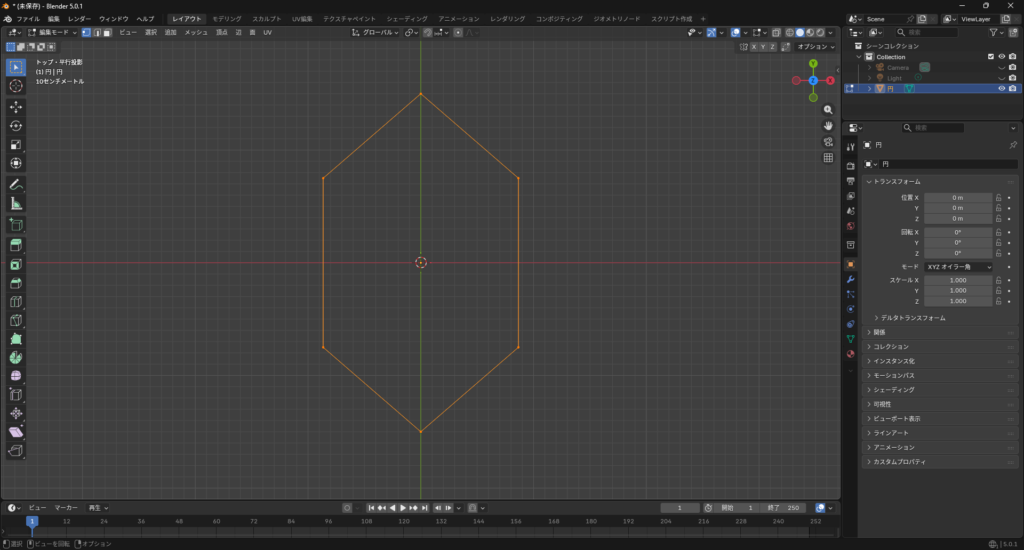The image size is (1024, 550).
Task: Click the play animation button
Action: [403, 508]
